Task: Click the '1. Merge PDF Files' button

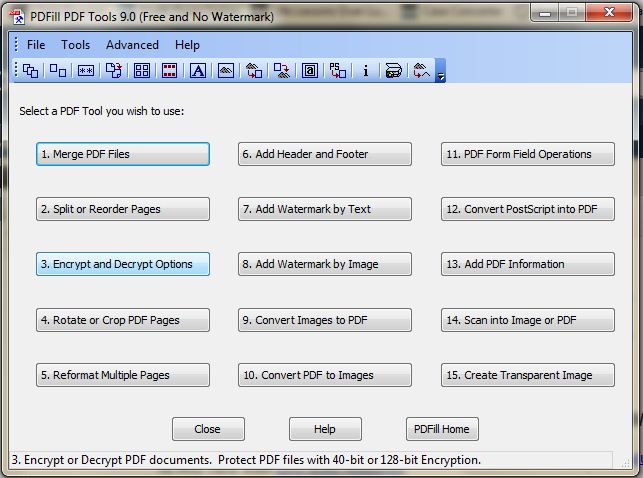Action: pyautogui.click(x=123, y=154)
